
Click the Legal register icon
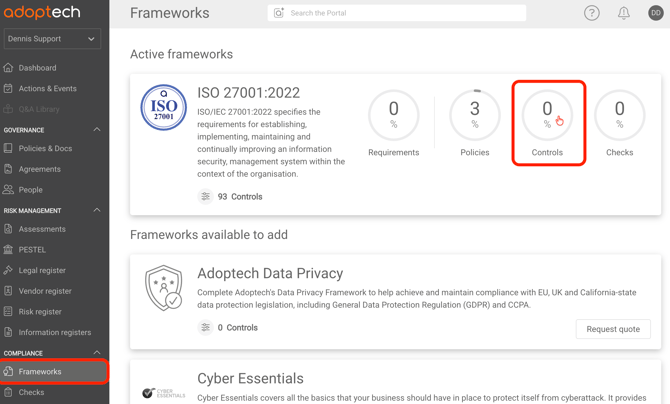pyautogui.click(x=9, y=270)
